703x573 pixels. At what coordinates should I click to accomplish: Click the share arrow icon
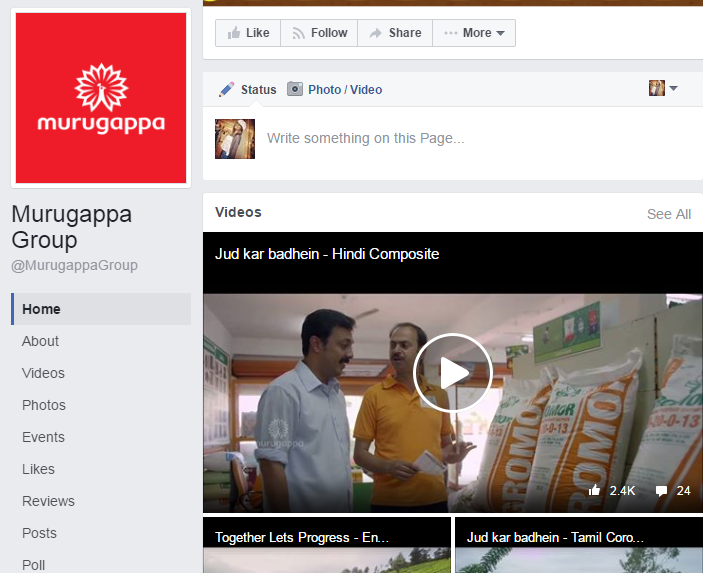click(375, 33)
